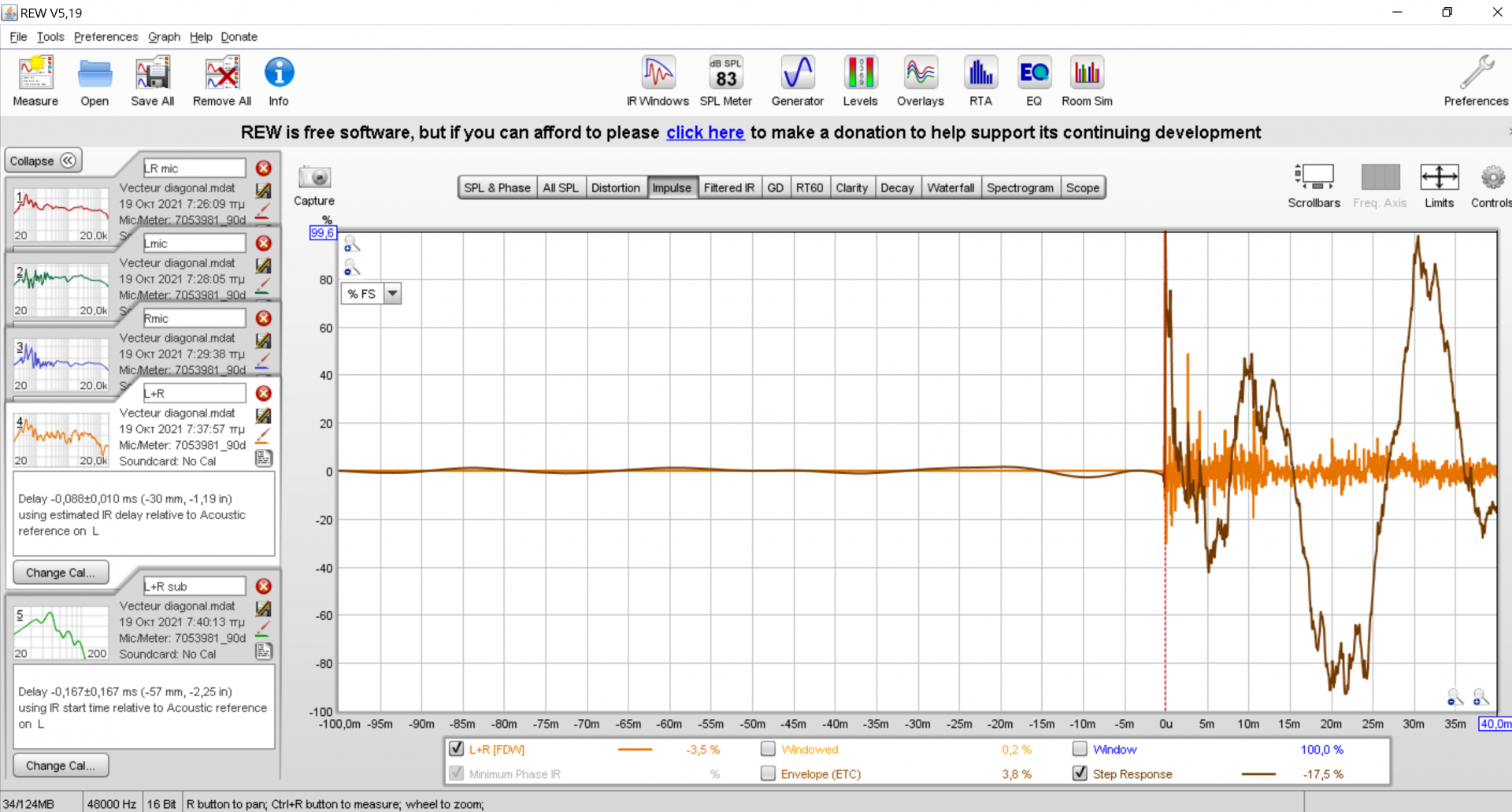
Task: Click Change Cal button under L+R sub
Action: tap(61, 766)
